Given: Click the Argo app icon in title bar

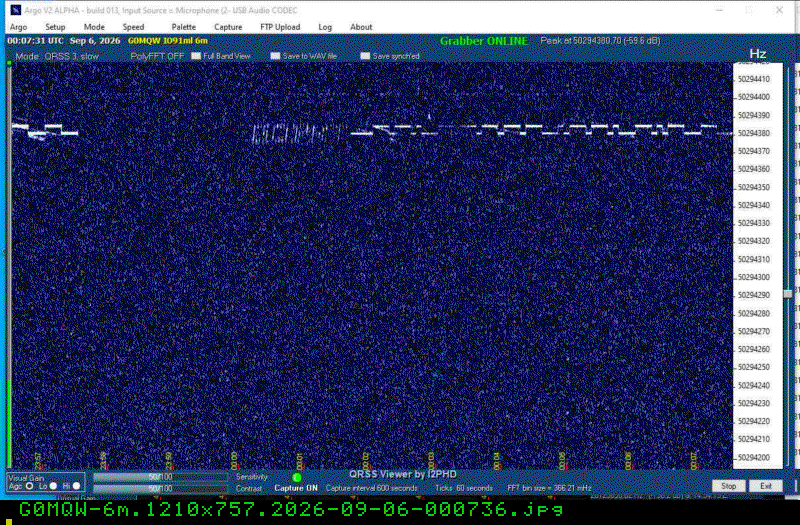Looking at the screenshot, I should (x=15, y=10).
